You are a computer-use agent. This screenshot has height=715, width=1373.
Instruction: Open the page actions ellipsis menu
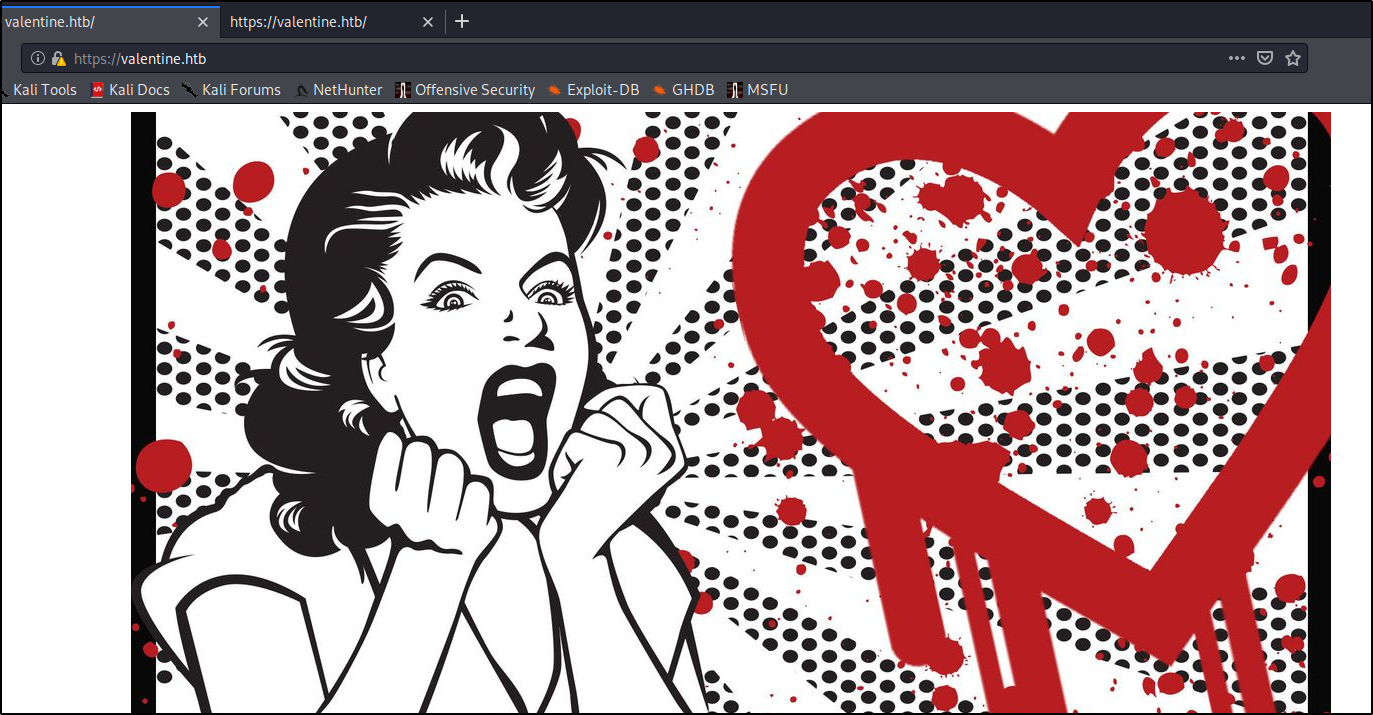tap(1237, 59)
